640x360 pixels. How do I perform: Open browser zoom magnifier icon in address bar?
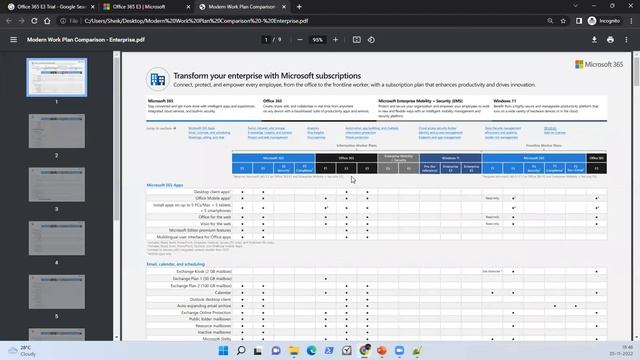[x=550, y=21]
